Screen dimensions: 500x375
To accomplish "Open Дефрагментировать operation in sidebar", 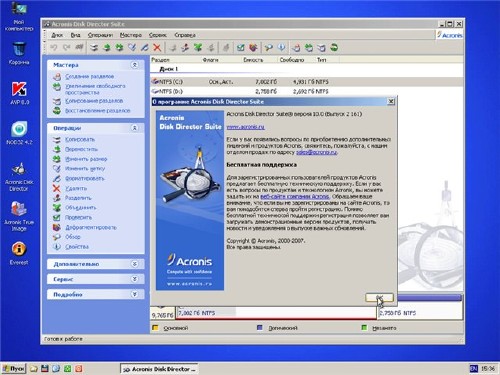I will pos(91,227).
